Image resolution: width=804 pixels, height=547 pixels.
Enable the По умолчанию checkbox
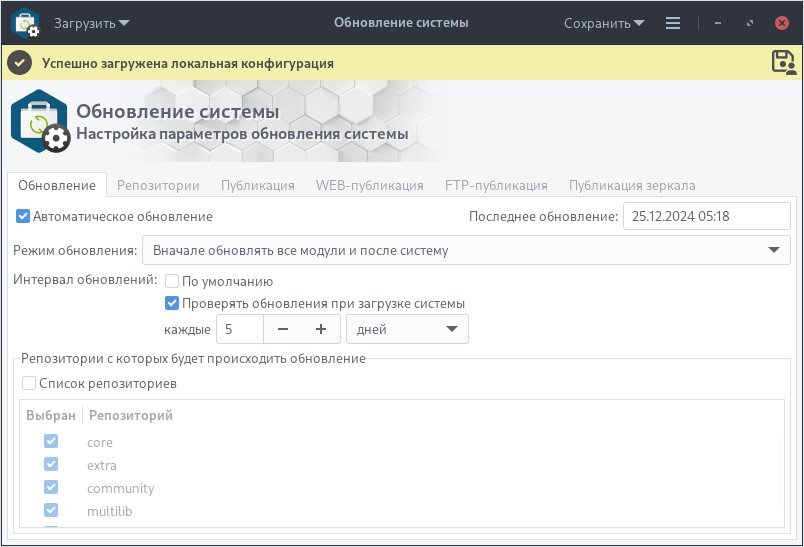point(172,281)
